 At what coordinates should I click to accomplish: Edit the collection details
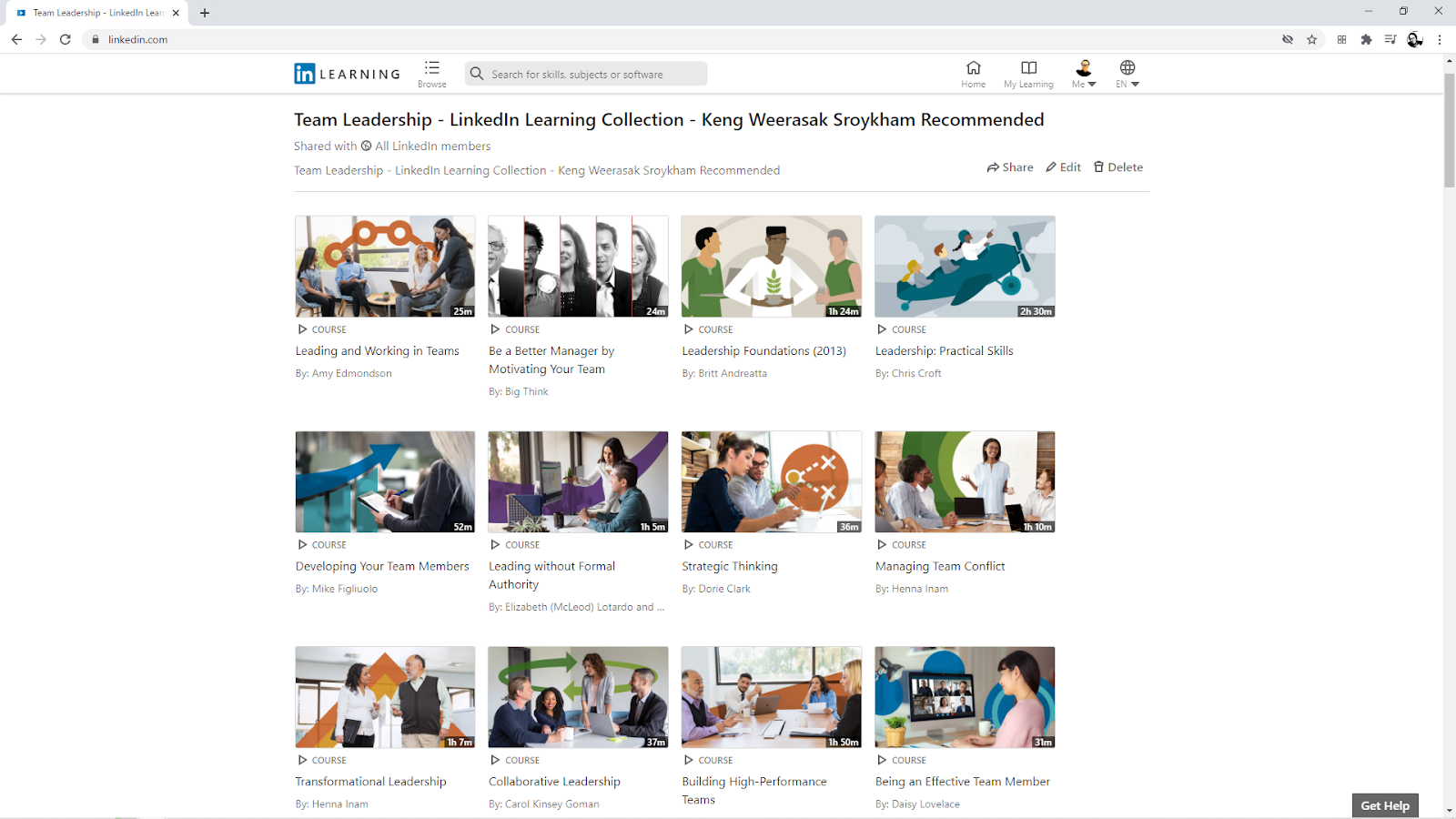point(1063,167)
